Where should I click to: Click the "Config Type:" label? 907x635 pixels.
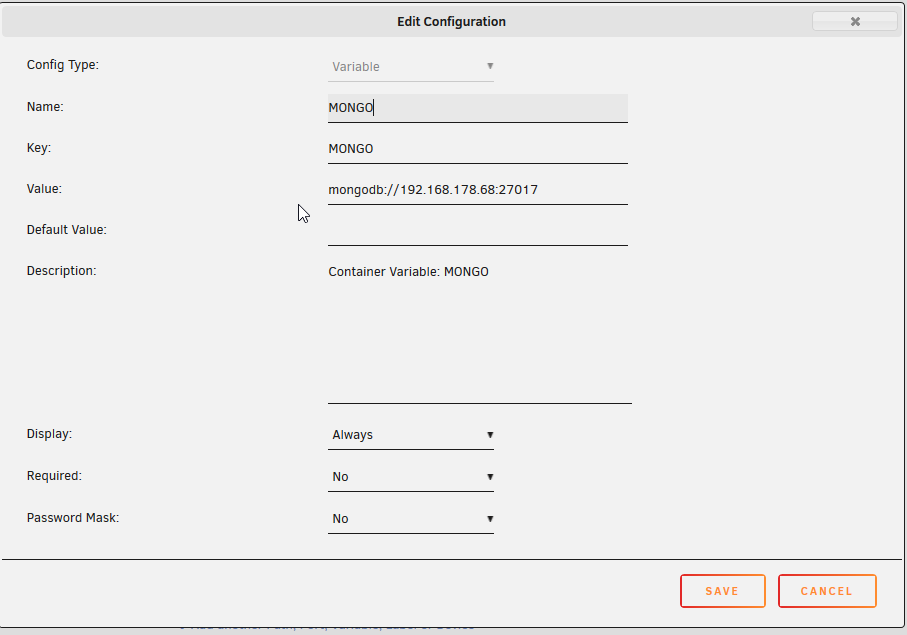[62, 65]
